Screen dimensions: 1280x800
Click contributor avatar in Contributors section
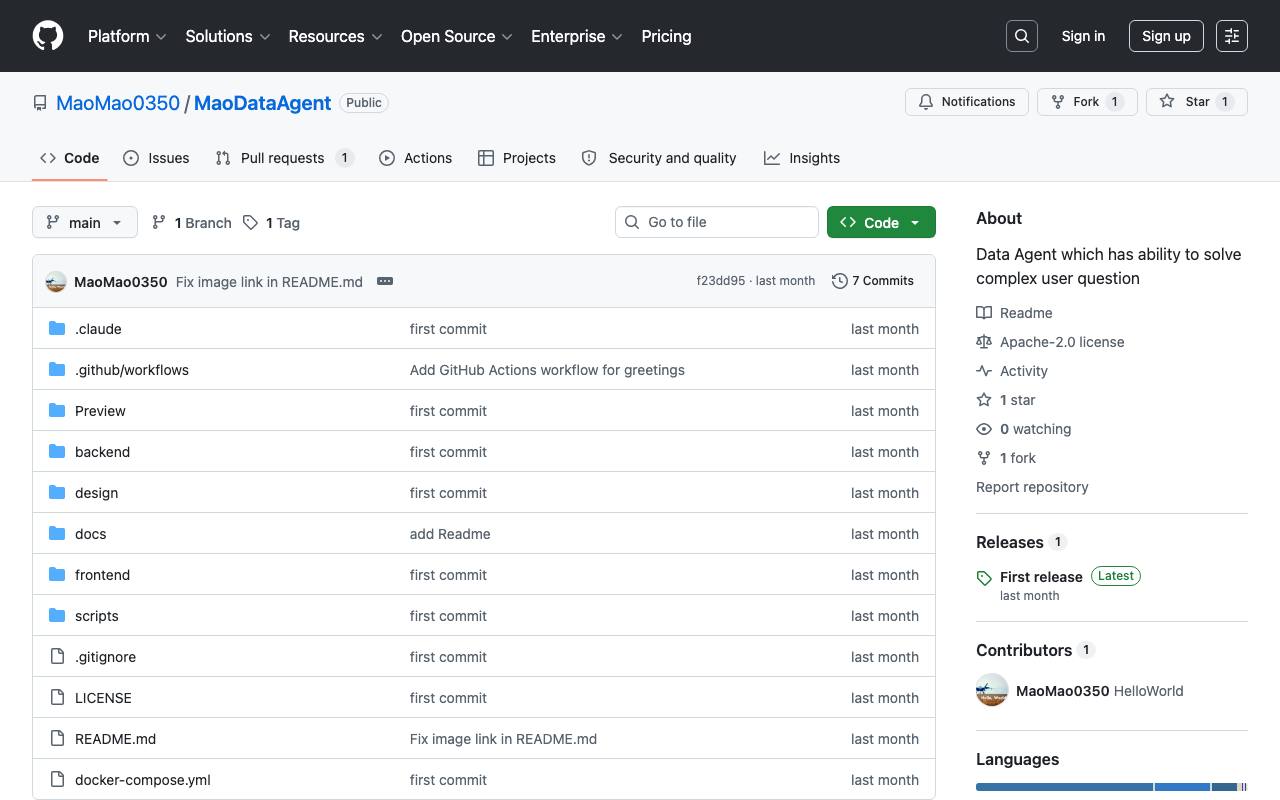coord(992,691)
